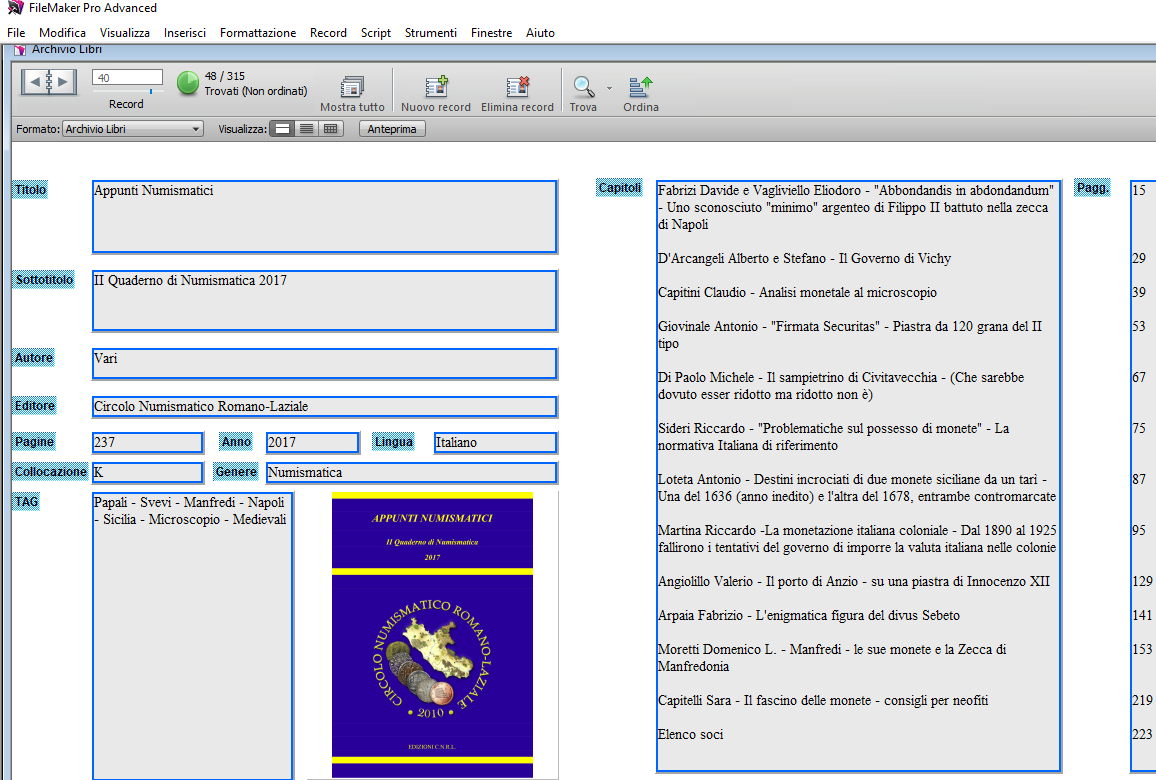Sort records with Ordina icon
The width and height of the screenshot is (1156, 780).
pos(641,87)
